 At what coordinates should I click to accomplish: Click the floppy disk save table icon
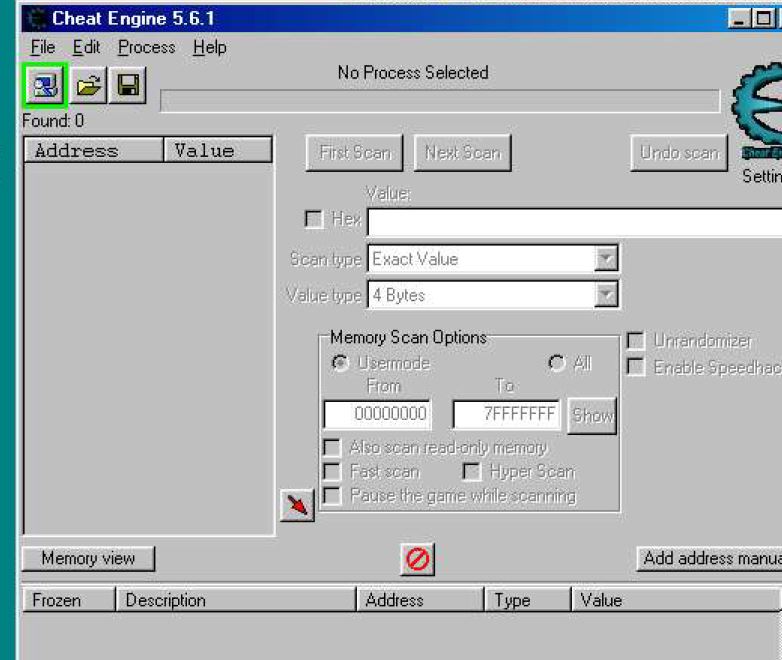point(128,85)
